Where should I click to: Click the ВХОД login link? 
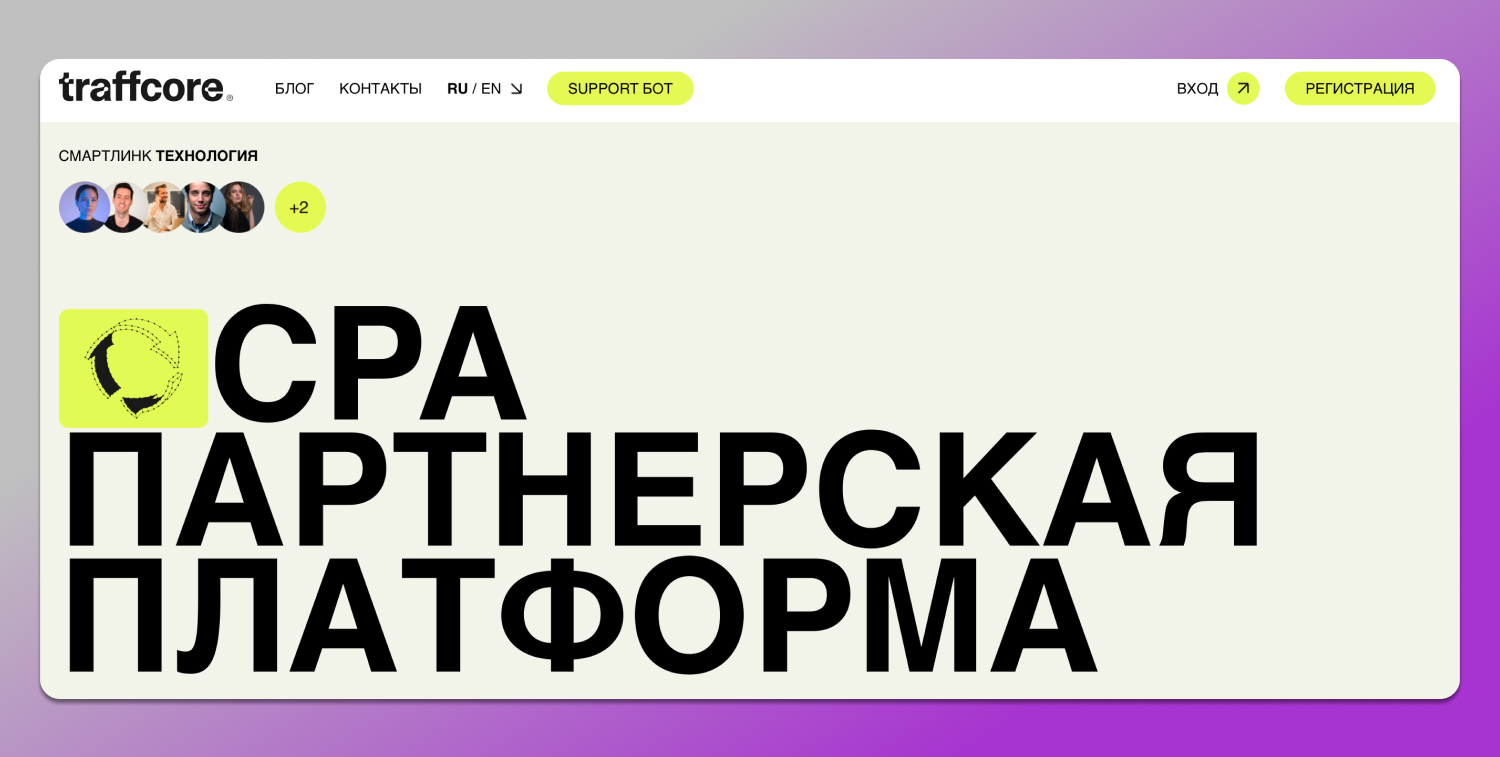pos(1197,88)
